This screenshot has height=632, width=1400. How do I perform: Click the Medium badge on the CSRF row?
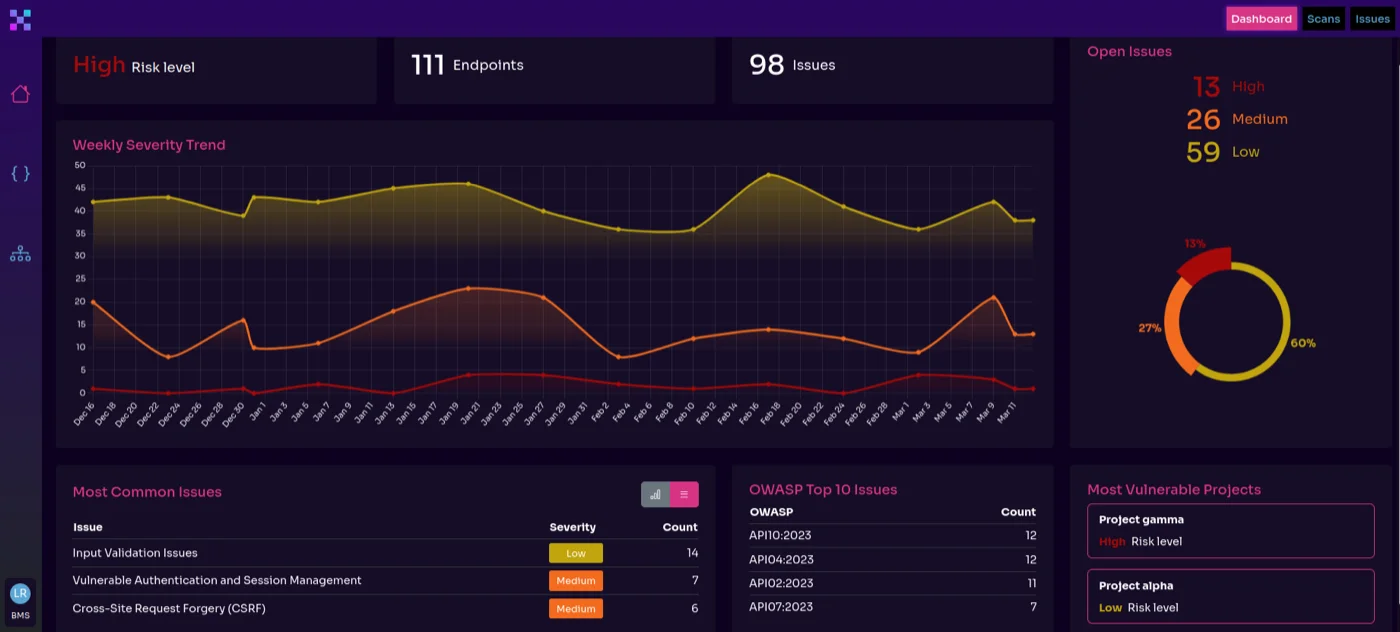575,608
